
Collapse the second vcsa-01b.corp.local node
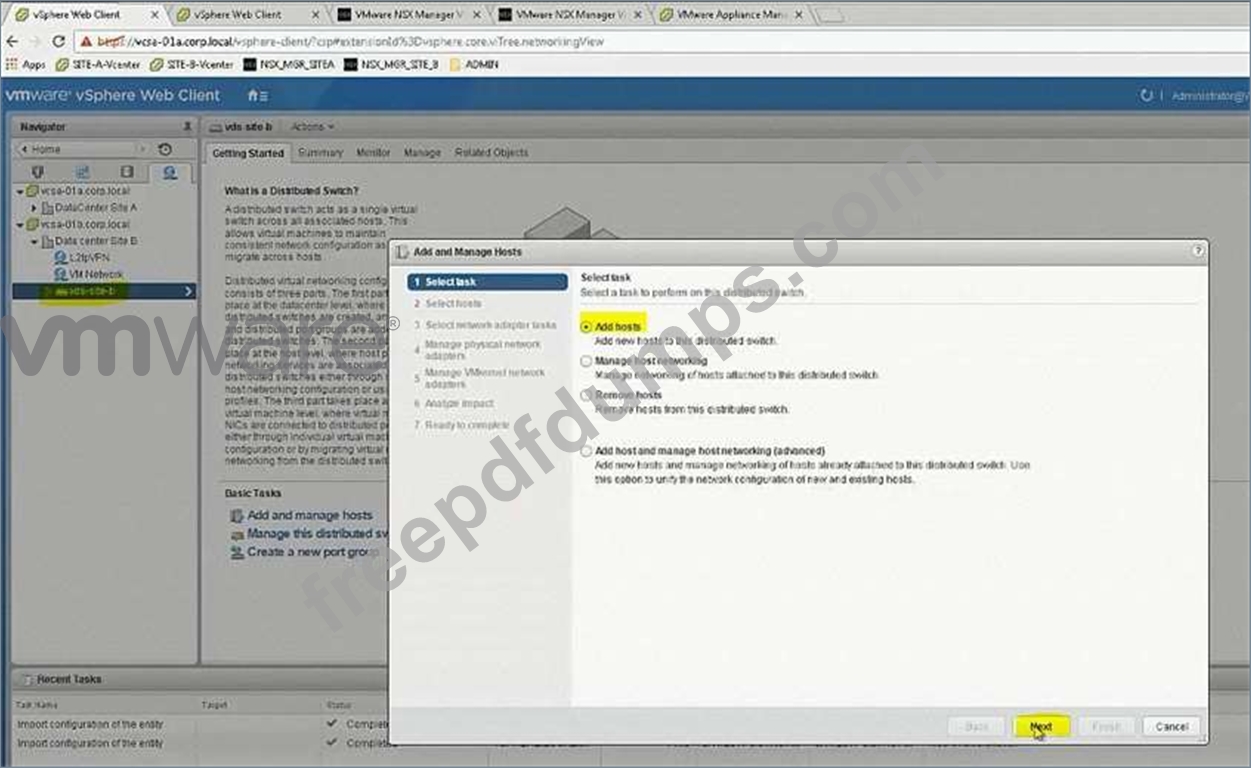[20, 224]
